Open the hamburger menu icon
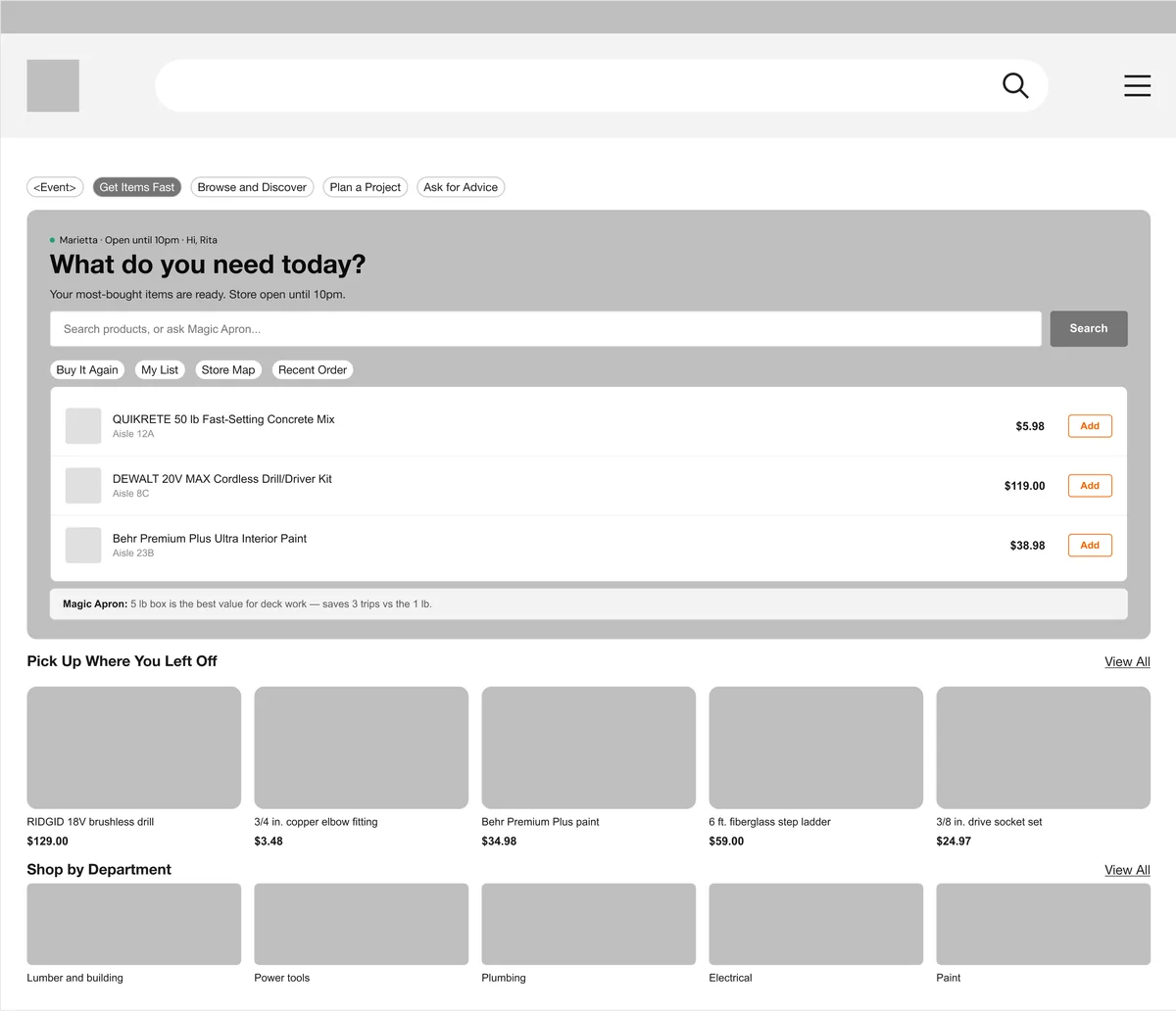Image resolution: width=1176 pixels, height=1011 pixels. click(x=1137, y=86)
